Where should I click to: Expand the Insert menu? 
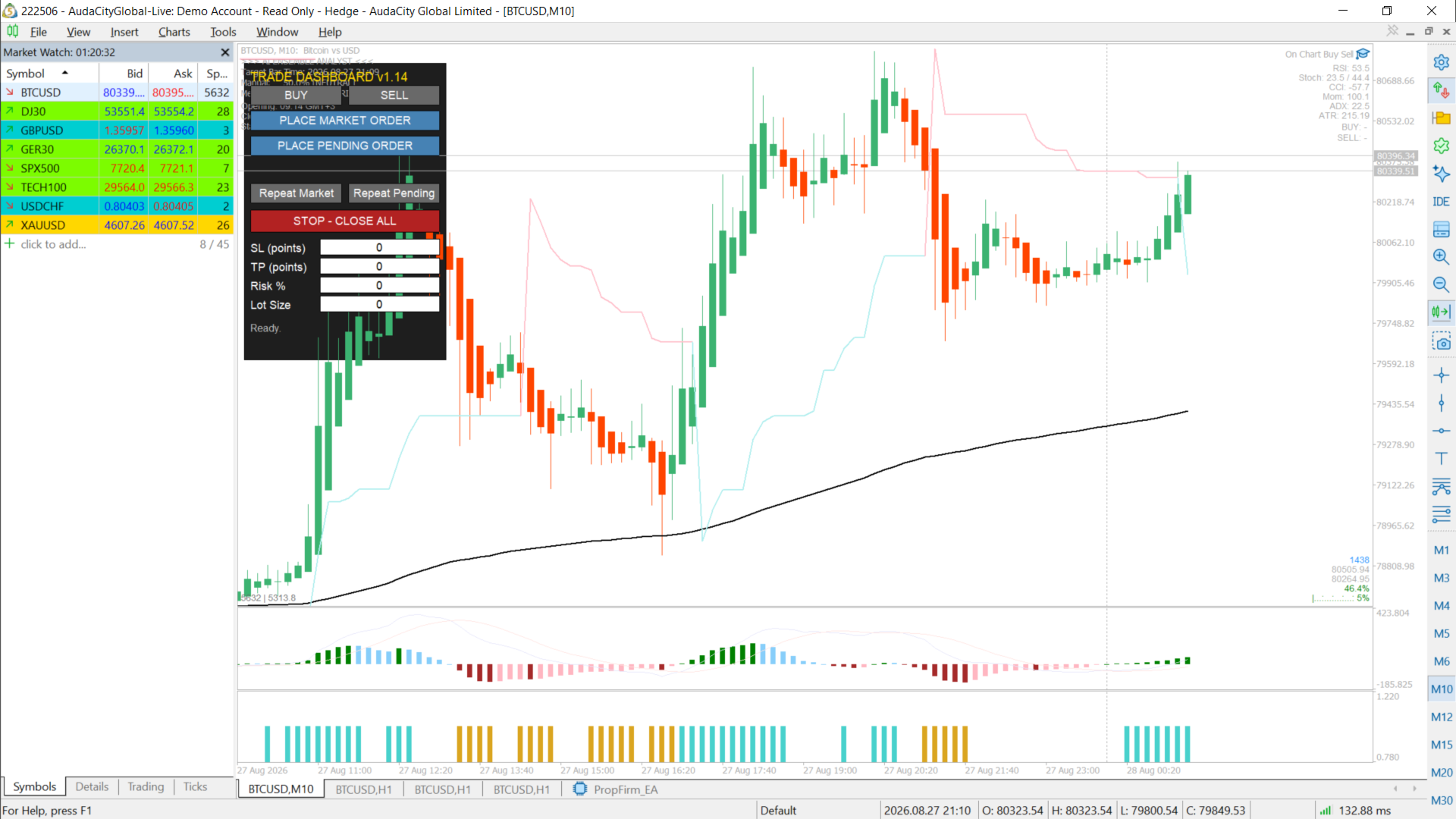(x=124, y=32)
